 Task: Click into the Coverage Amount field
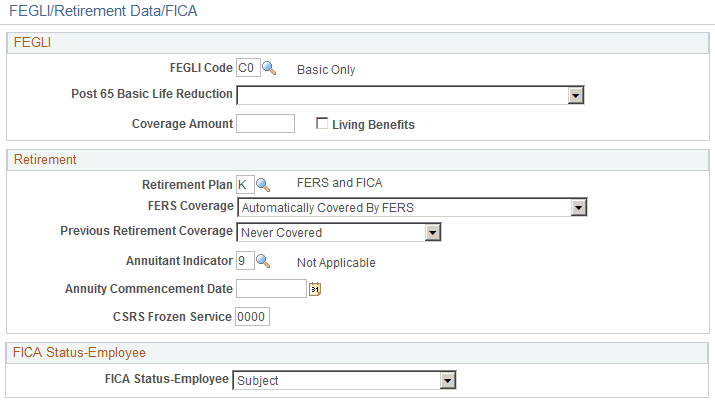click(x=265, y=124)
